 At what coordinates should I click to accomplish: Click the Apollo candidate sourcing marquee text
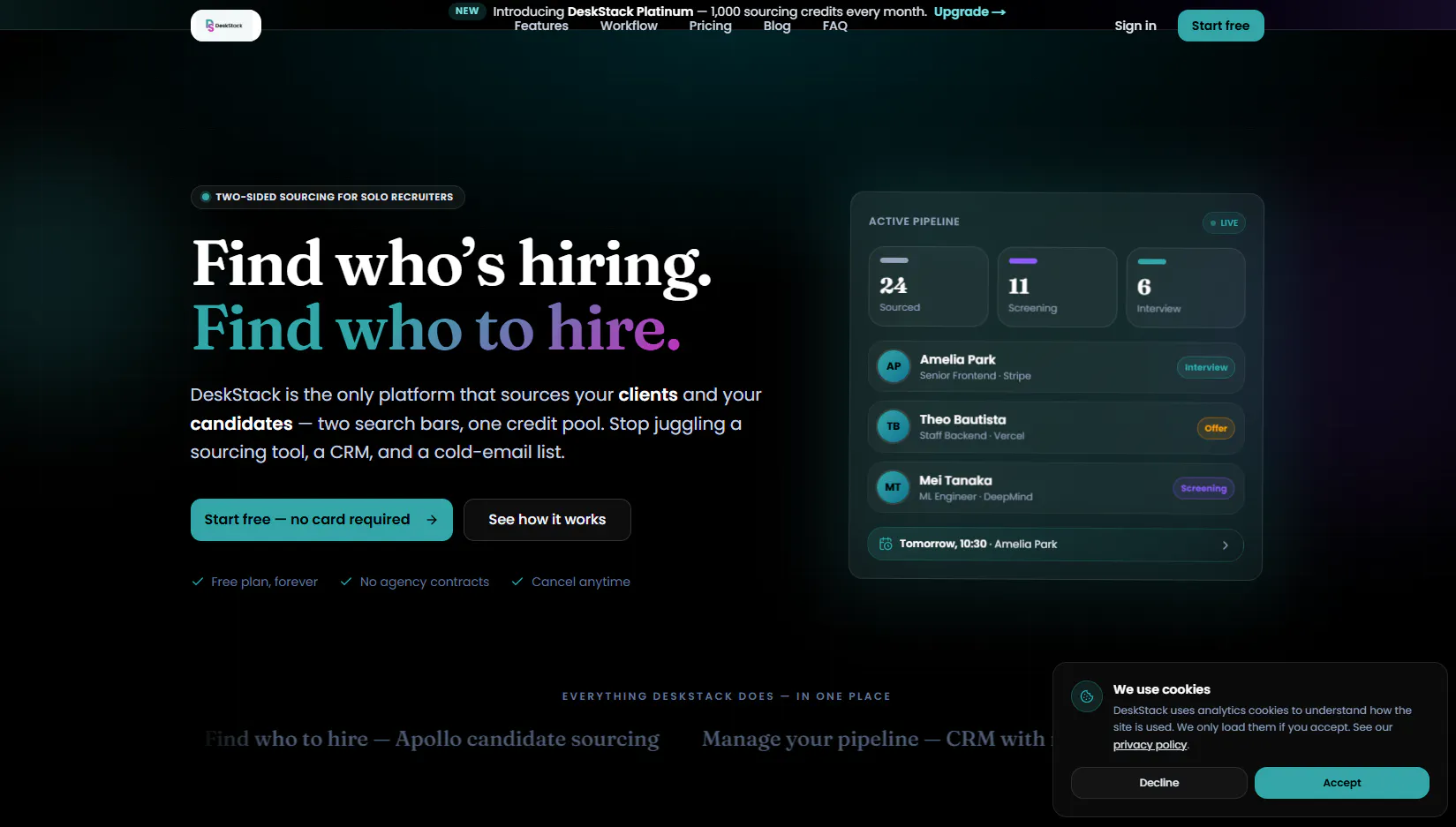[433, 739]
